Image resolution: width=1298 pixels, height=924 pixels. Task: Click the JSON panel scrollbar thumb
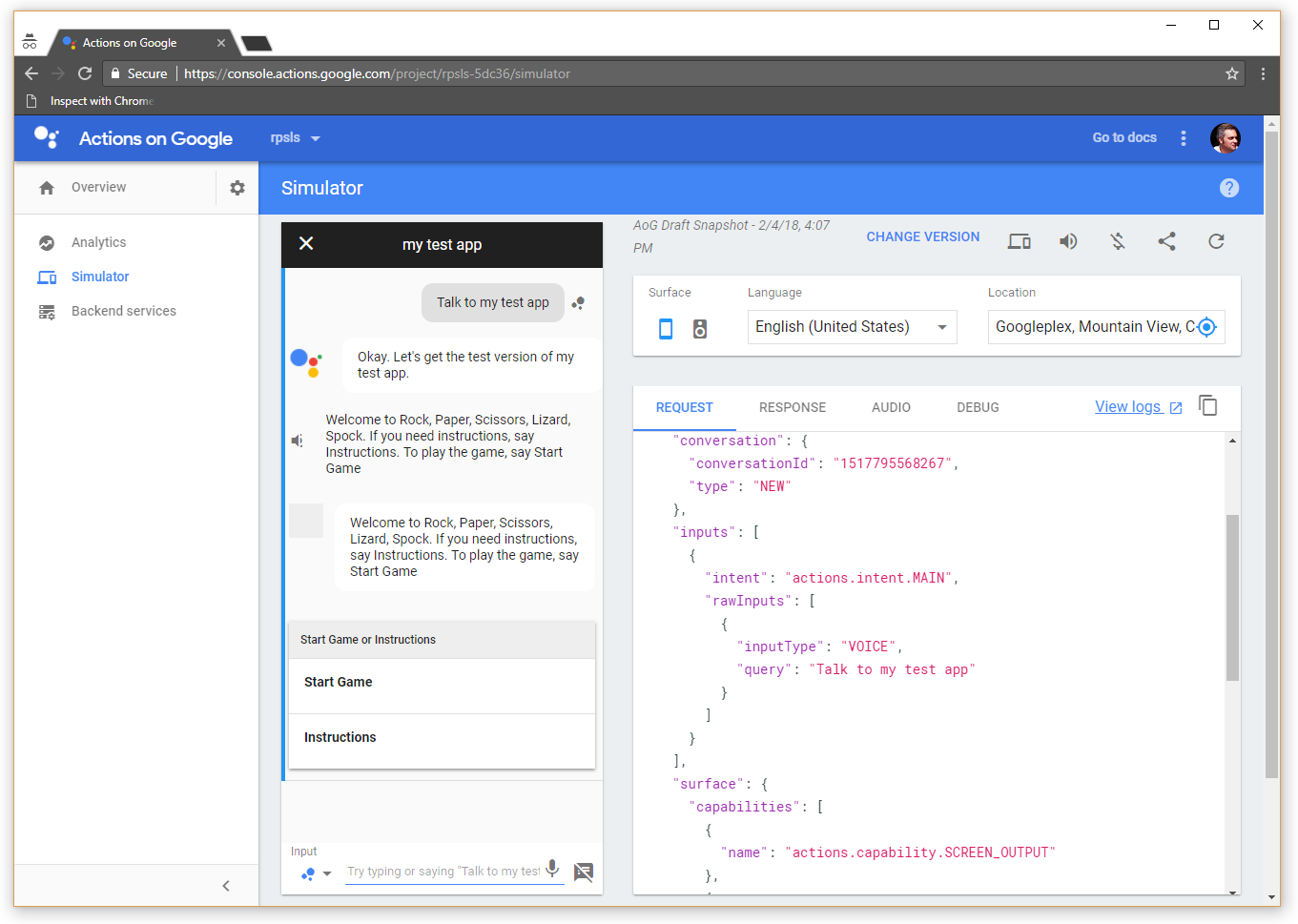click(1232, 597)
